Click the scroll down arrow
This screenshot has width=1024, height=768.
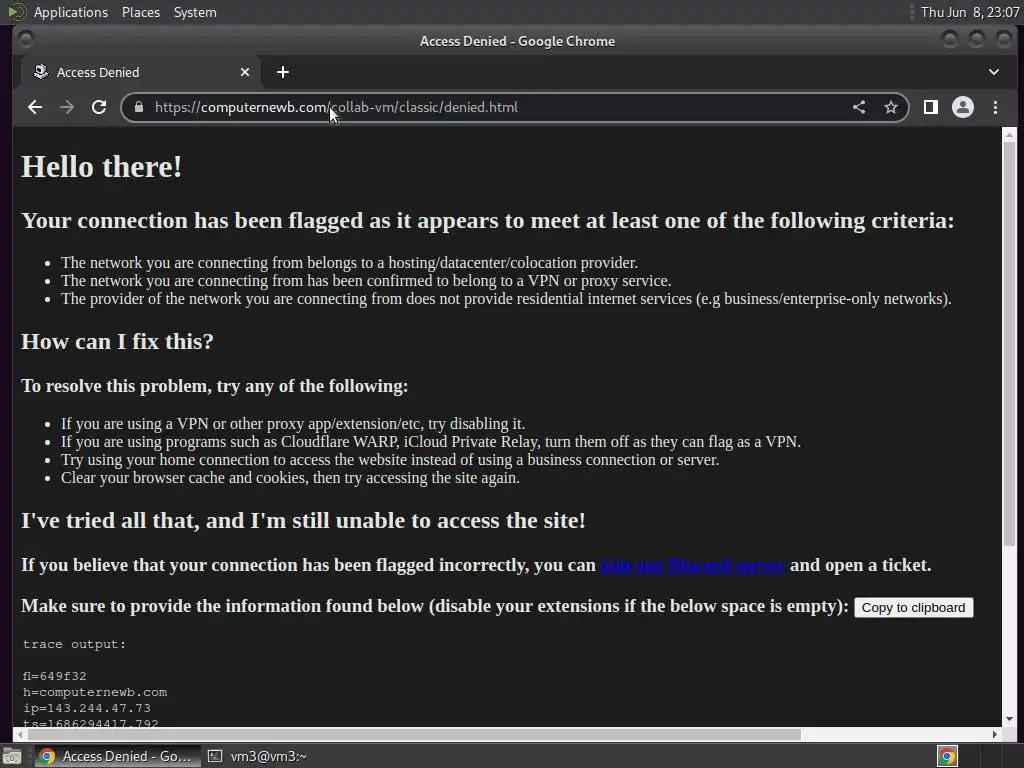coord(1010,719)
